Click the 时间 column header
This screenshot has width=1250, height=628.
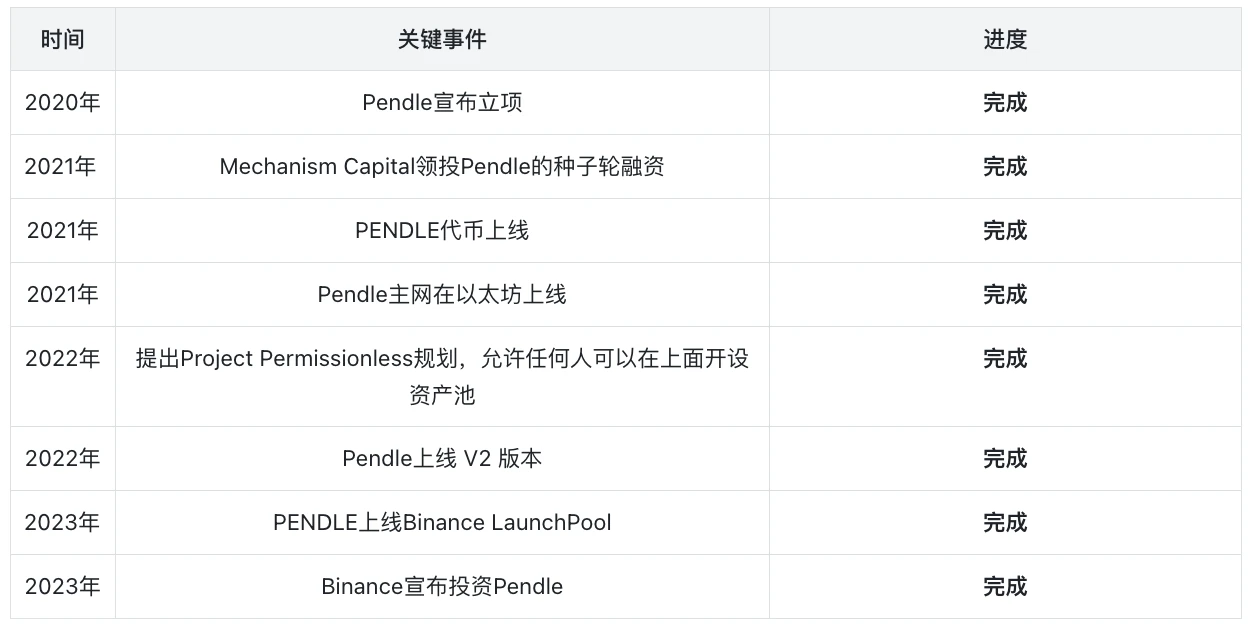point(62,39)
